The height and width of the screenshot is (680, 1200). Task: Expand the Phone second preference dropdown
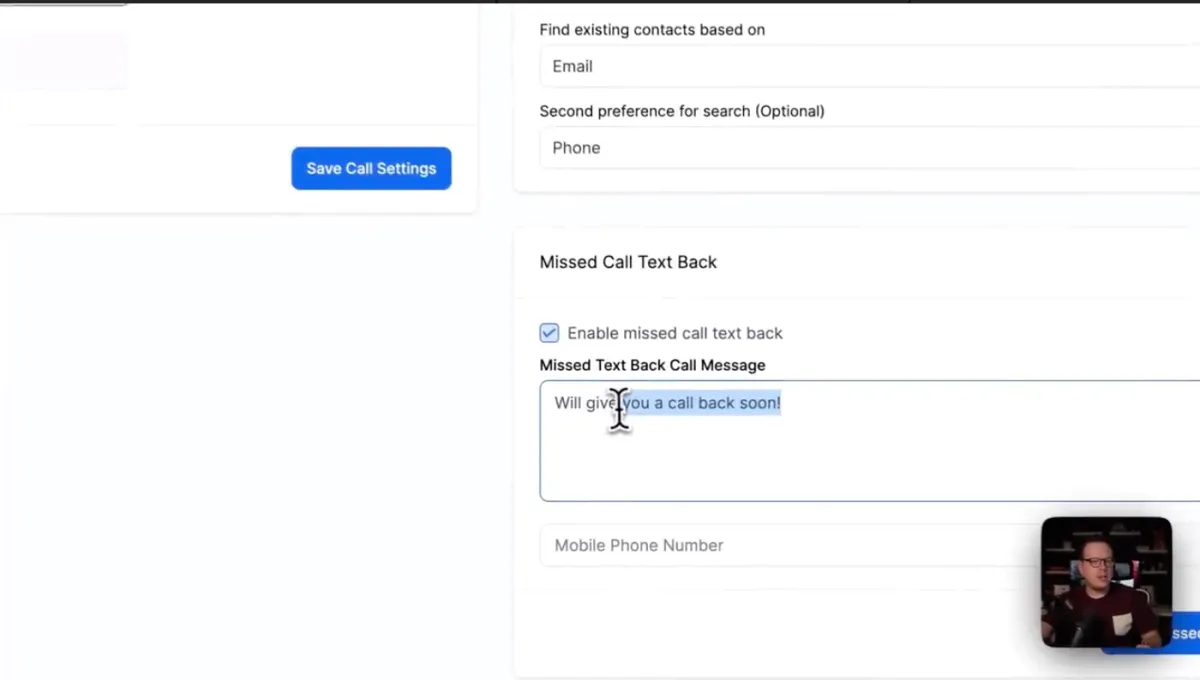point(870,147)
